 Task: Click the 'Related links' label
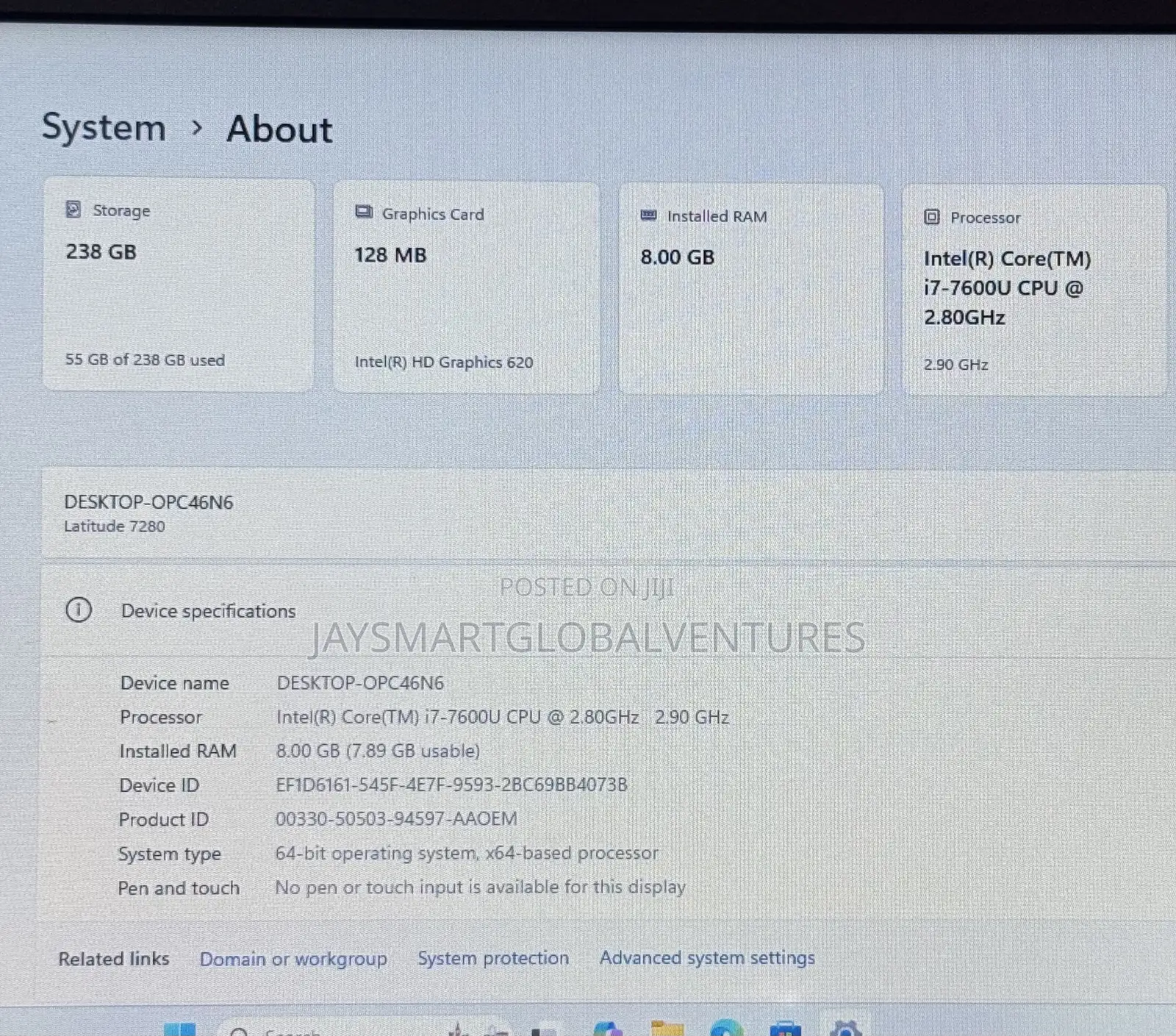[114, 959]
